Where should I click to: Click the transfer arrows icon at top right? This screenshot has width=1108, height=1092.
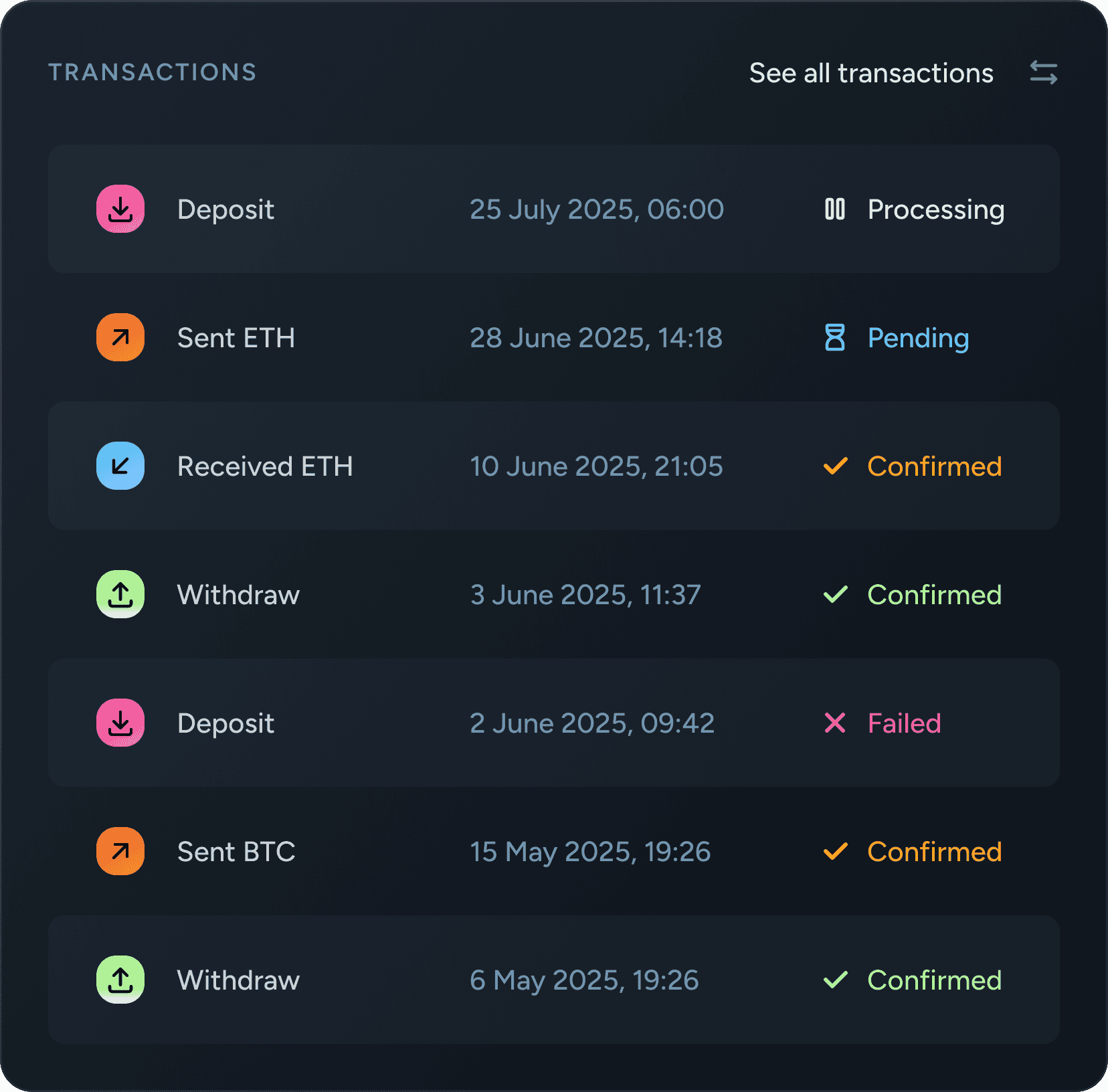pos(1042,72)
